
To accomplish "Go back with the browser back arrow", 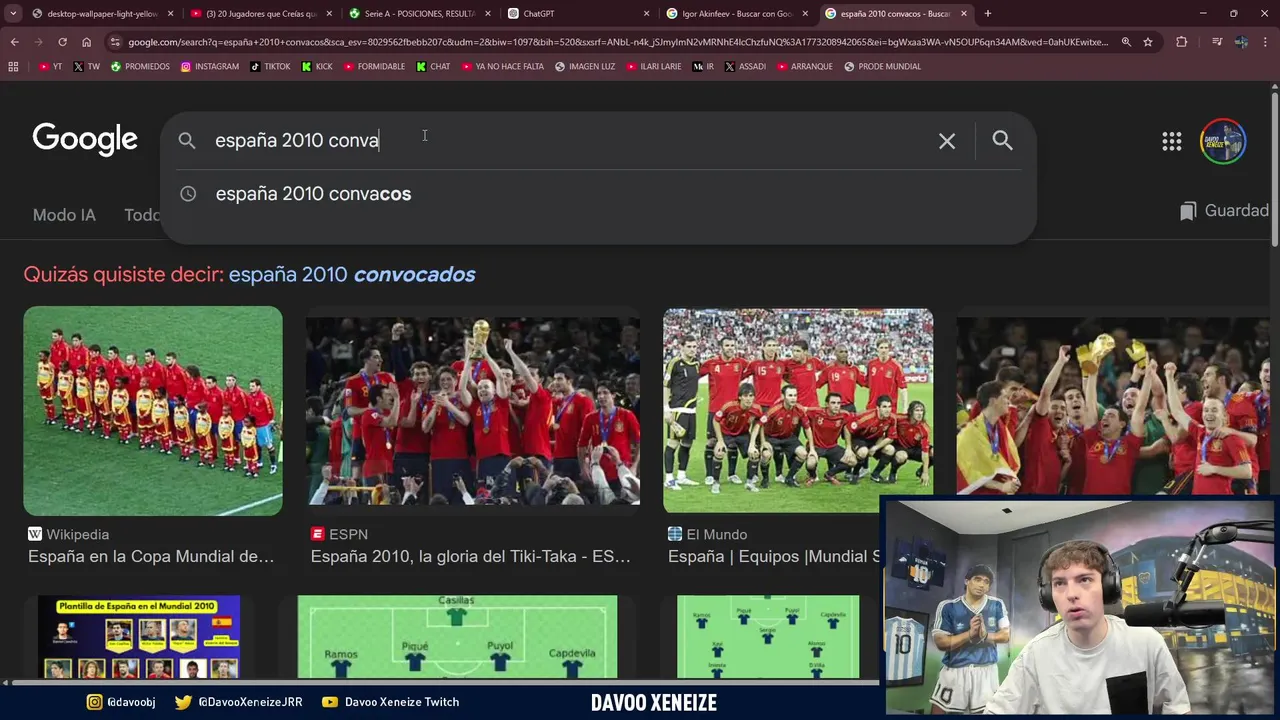I will pos(14,42).
